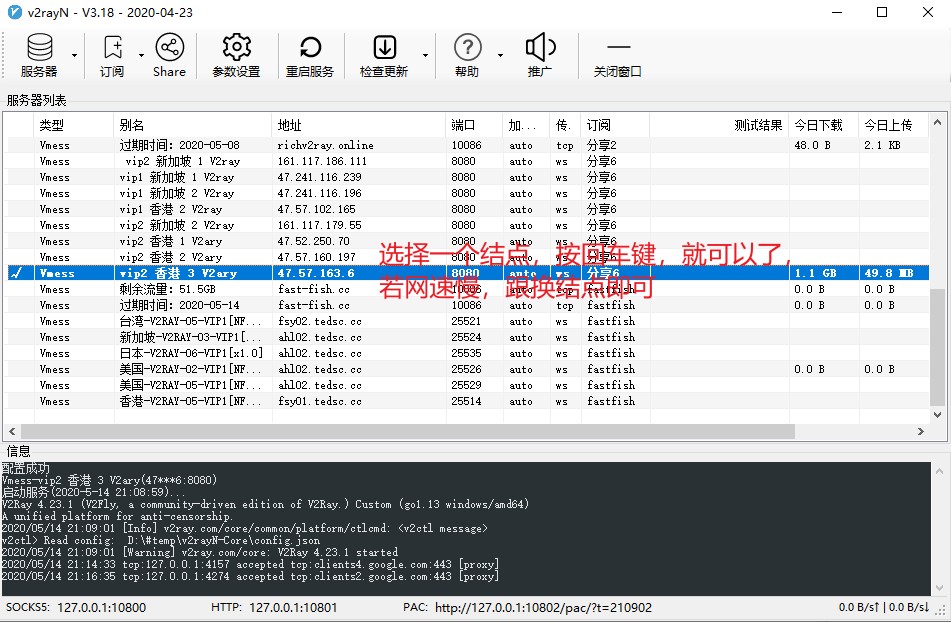Select server 47.241.116.239
The image size is (951, 622).
point(466,177)
